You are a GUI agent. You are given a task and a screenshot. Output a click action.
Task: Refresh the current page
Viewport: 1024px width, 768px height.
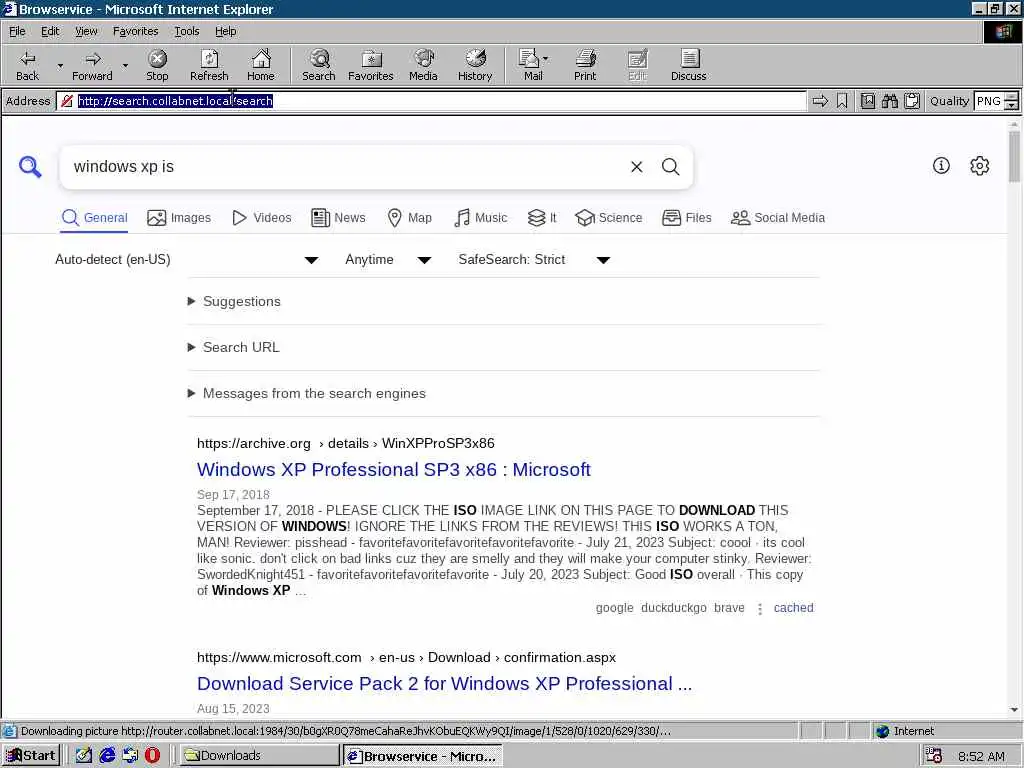(x=209, y=65)
